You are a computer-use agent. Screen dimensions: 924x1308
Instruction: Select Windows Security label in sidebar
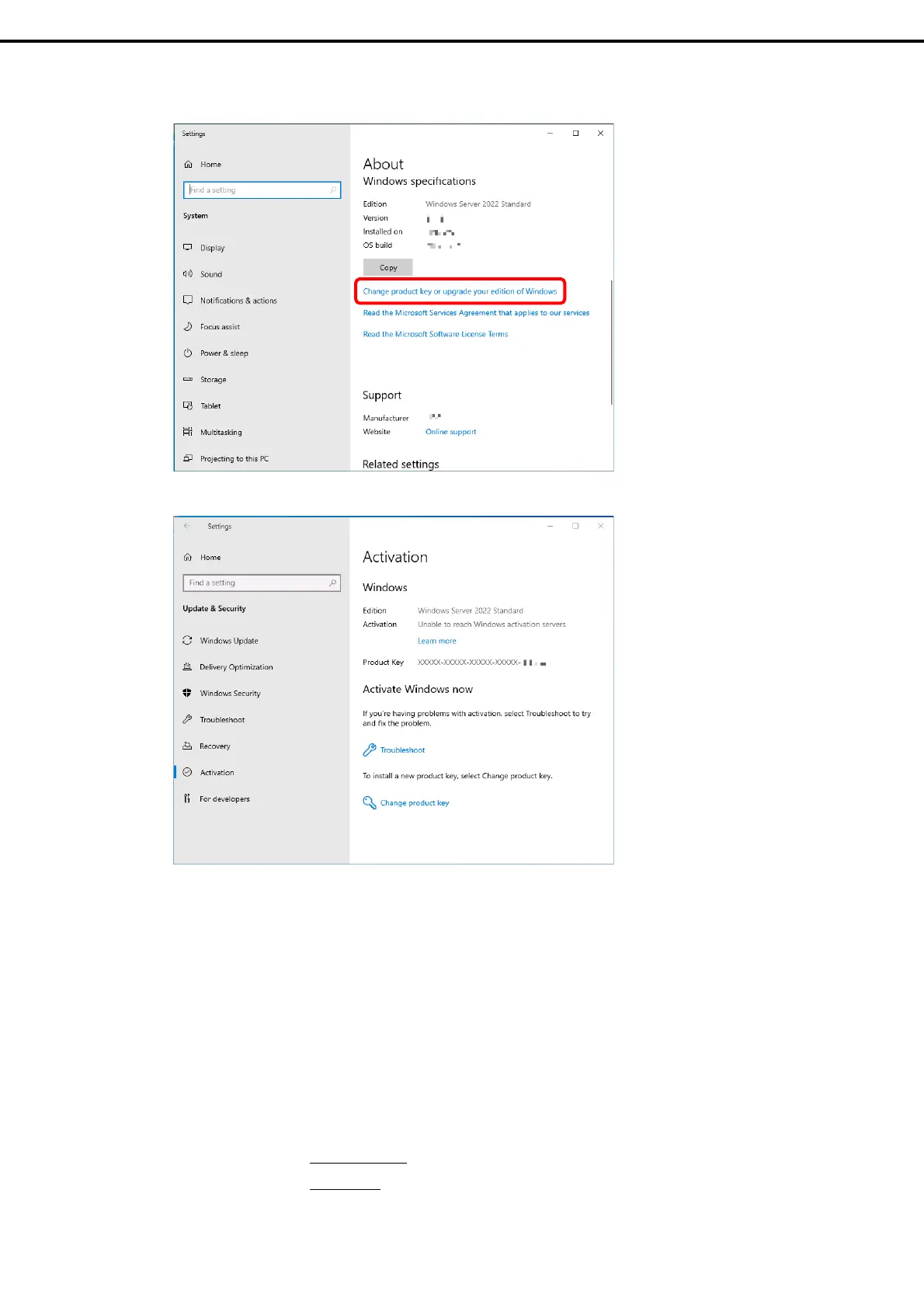click(x=230, y=694)
